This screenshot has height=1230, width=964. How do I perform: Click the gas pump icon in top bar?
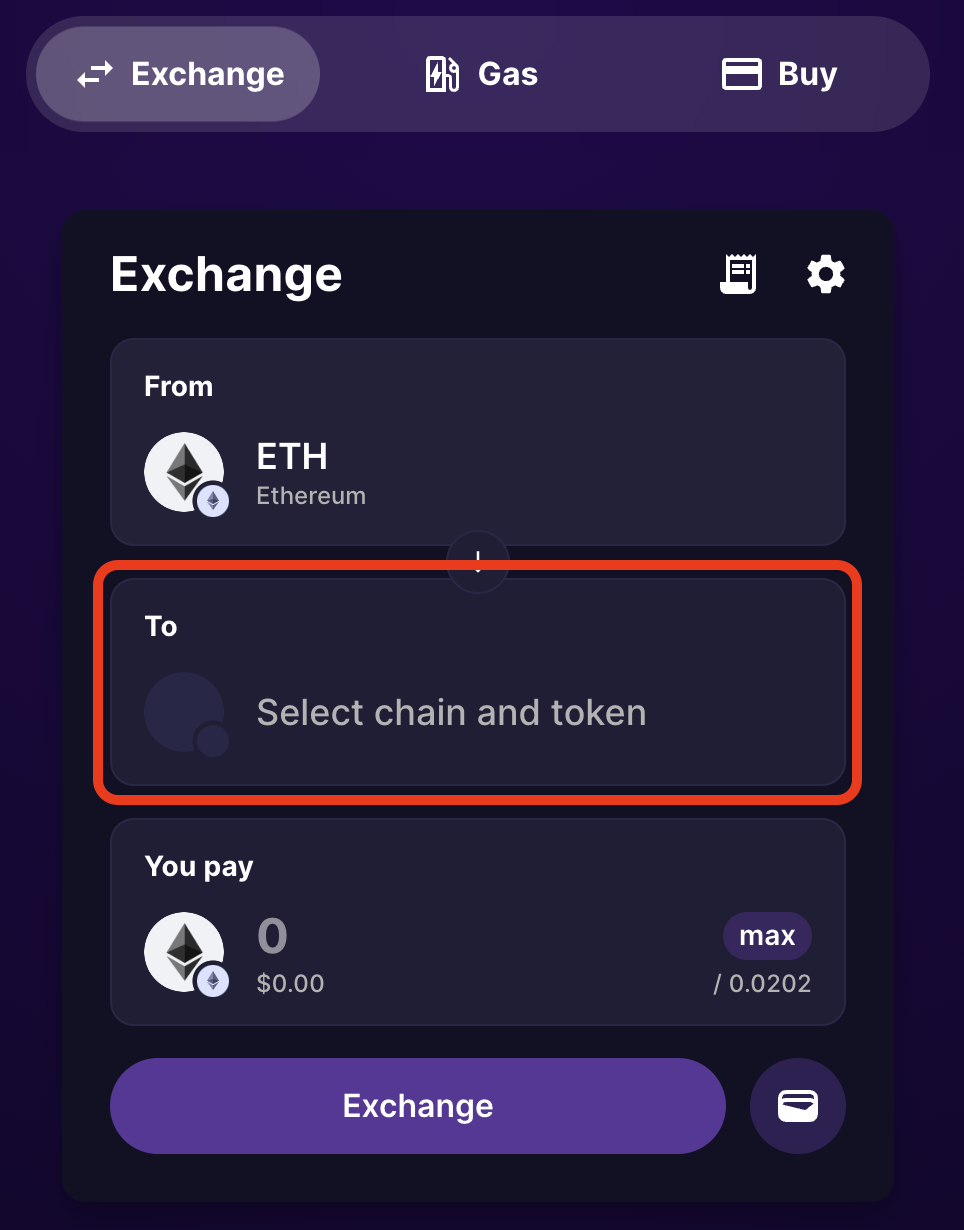tap(442, 74)
